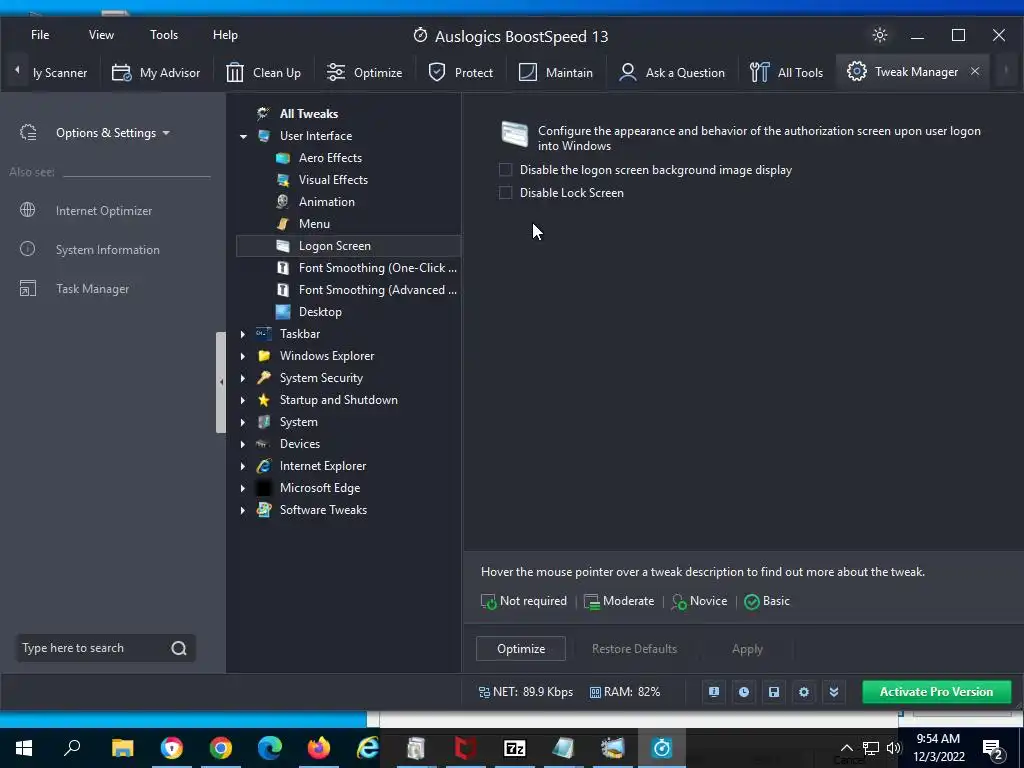The image size is (1024, 768).
Task: Open Task Manager from the sidebar
Action: (x=92, y=289)
